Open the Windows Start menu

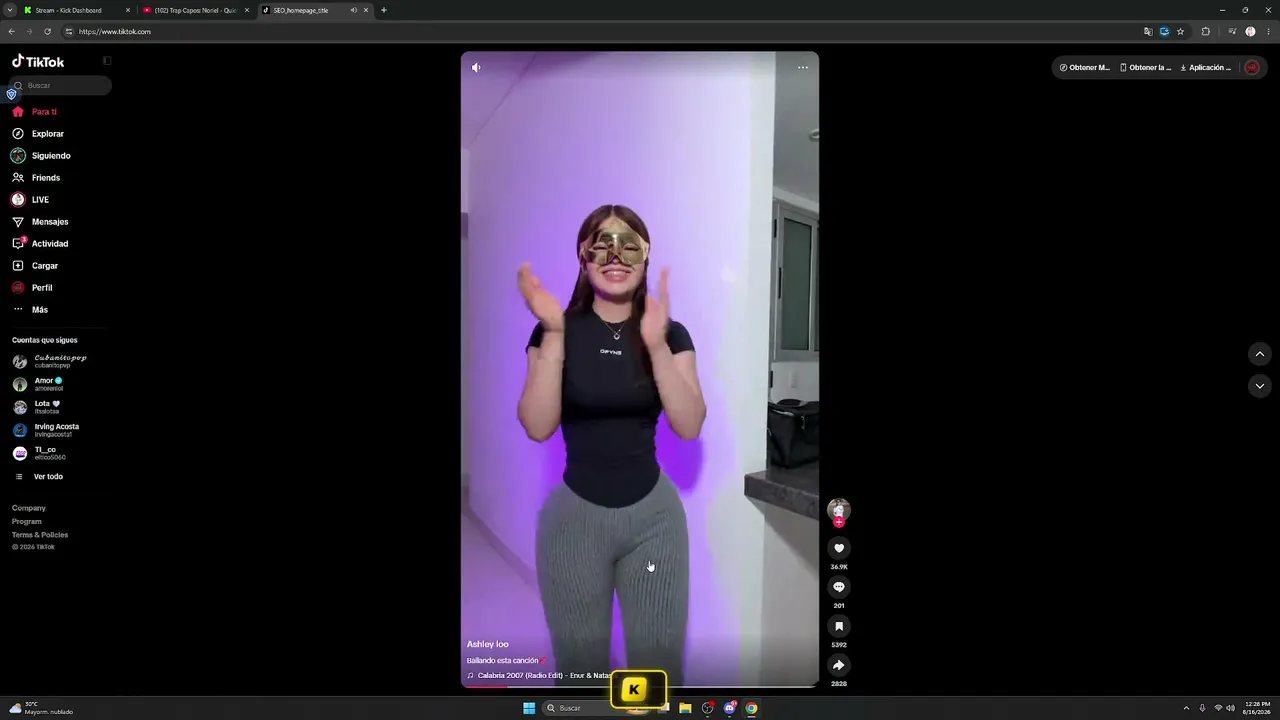coord(529,708)
